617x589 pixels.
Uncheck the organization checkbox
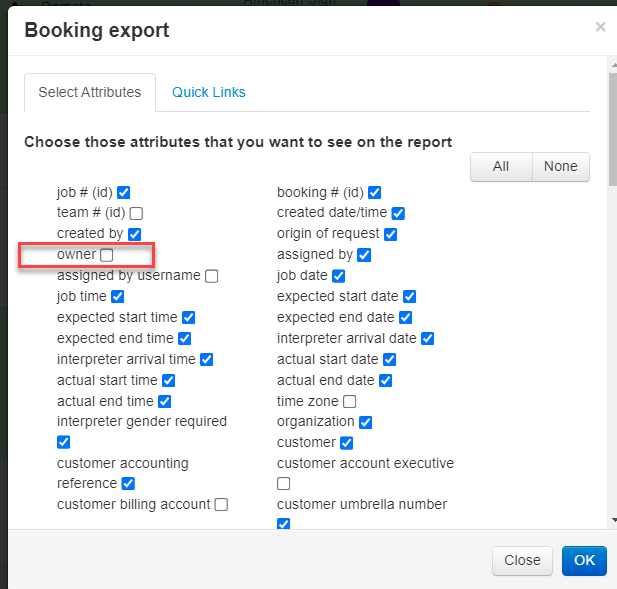pyautogui.click(x=365, y=423)
